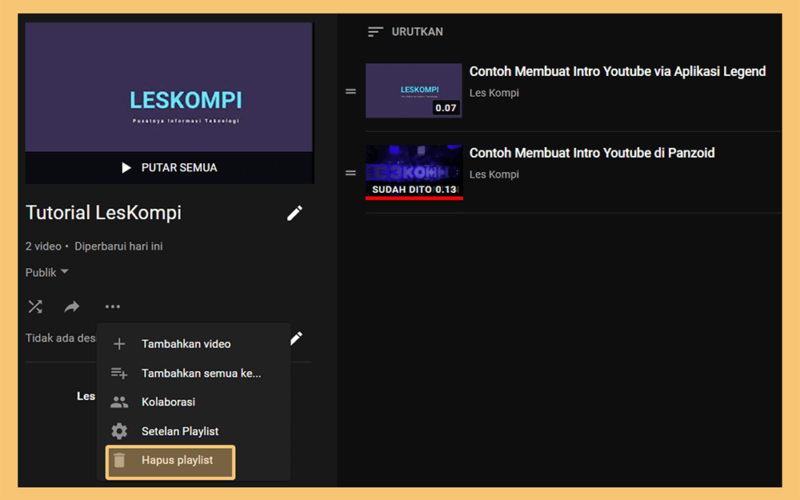Screen dimensions: 800x500
Task: Click the 'Tidak ada des' description text
Action: click(60, 338)
